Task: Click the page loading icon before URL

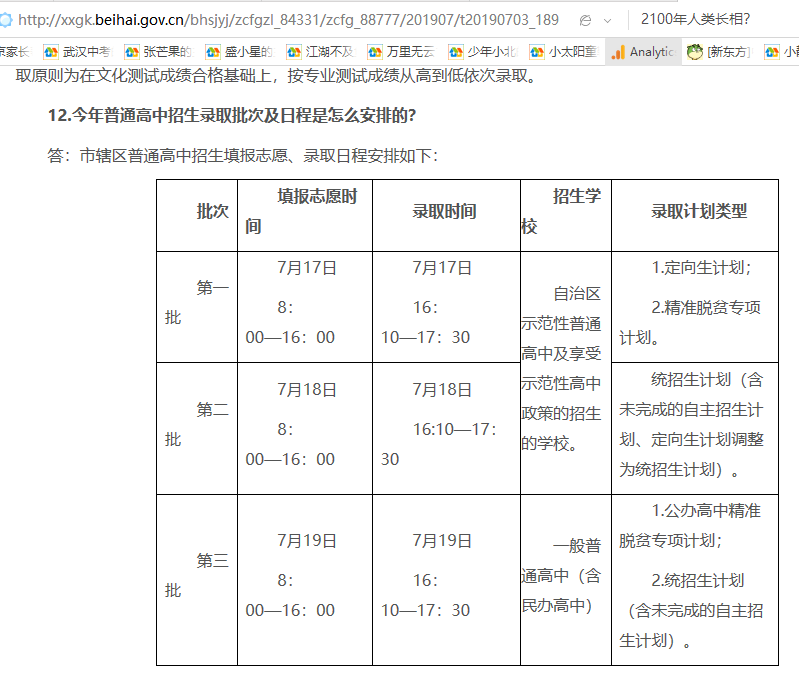Action: click(6, 20)
